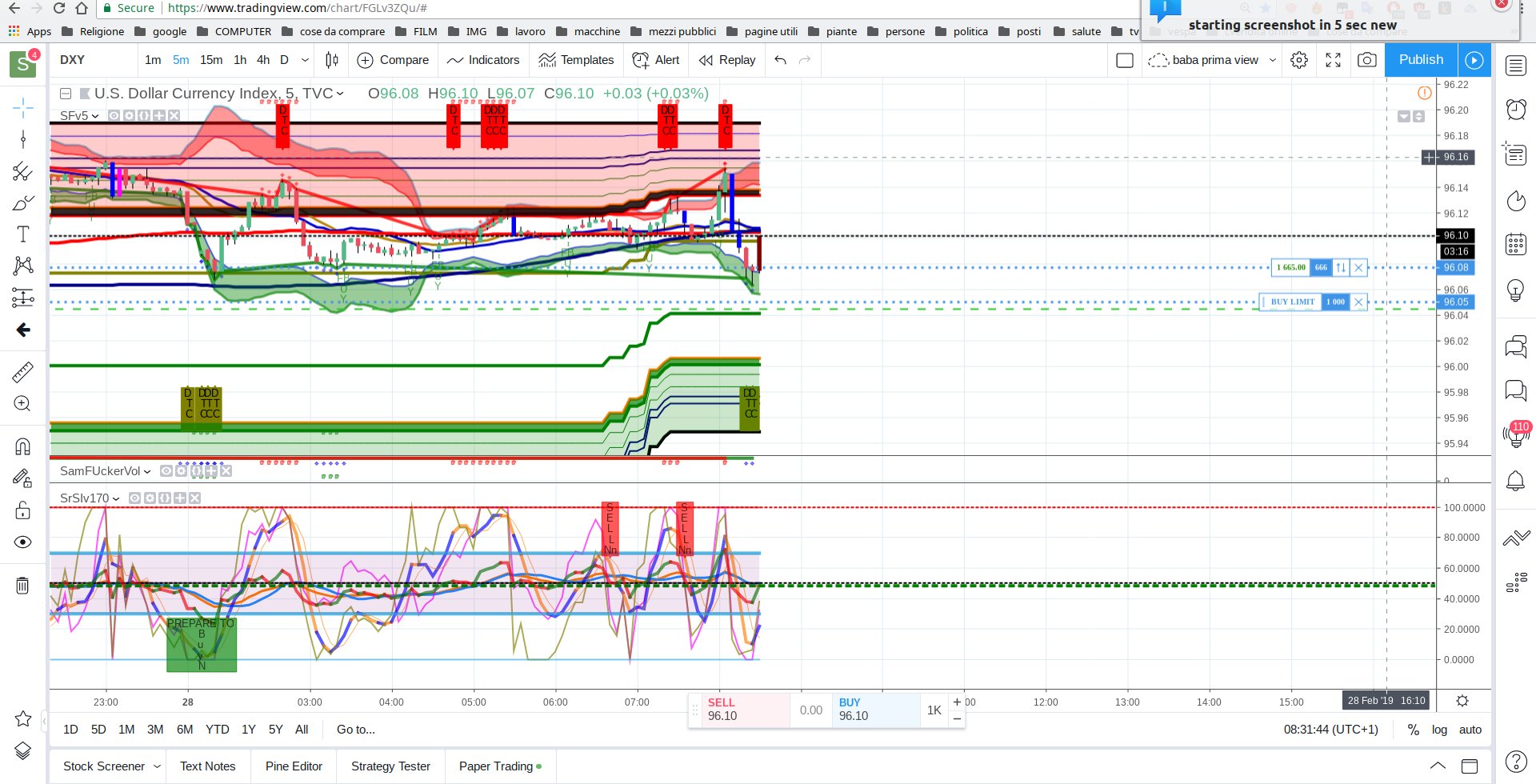This screenshot has width=1536, height=784.
Task: Select the crosshair cursor tool
Action: [x=22, y=107]
